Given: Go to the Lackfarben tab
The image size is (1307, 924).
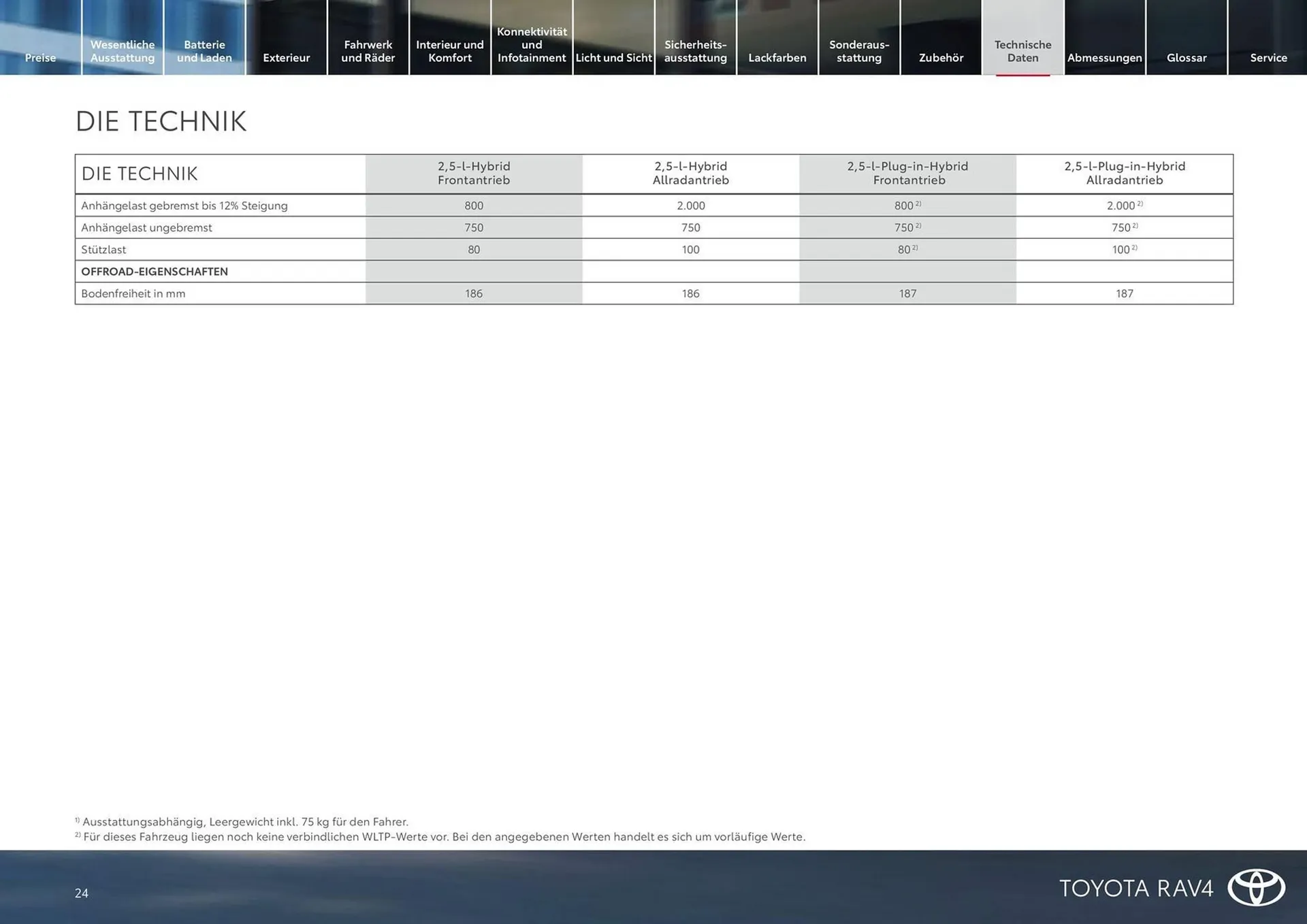Looking at the screenshot, I should pyautogui.click(x=777, y=57).
